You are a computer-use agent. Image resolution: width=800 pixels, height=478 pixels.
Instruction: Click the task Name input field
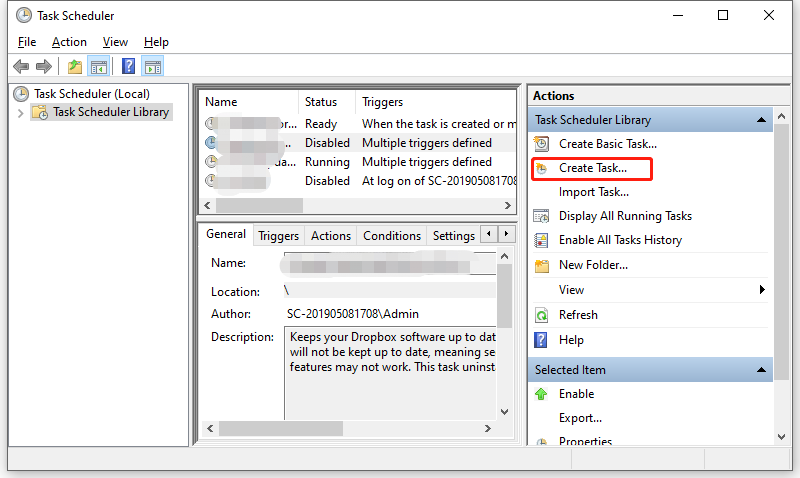[390, 264]
